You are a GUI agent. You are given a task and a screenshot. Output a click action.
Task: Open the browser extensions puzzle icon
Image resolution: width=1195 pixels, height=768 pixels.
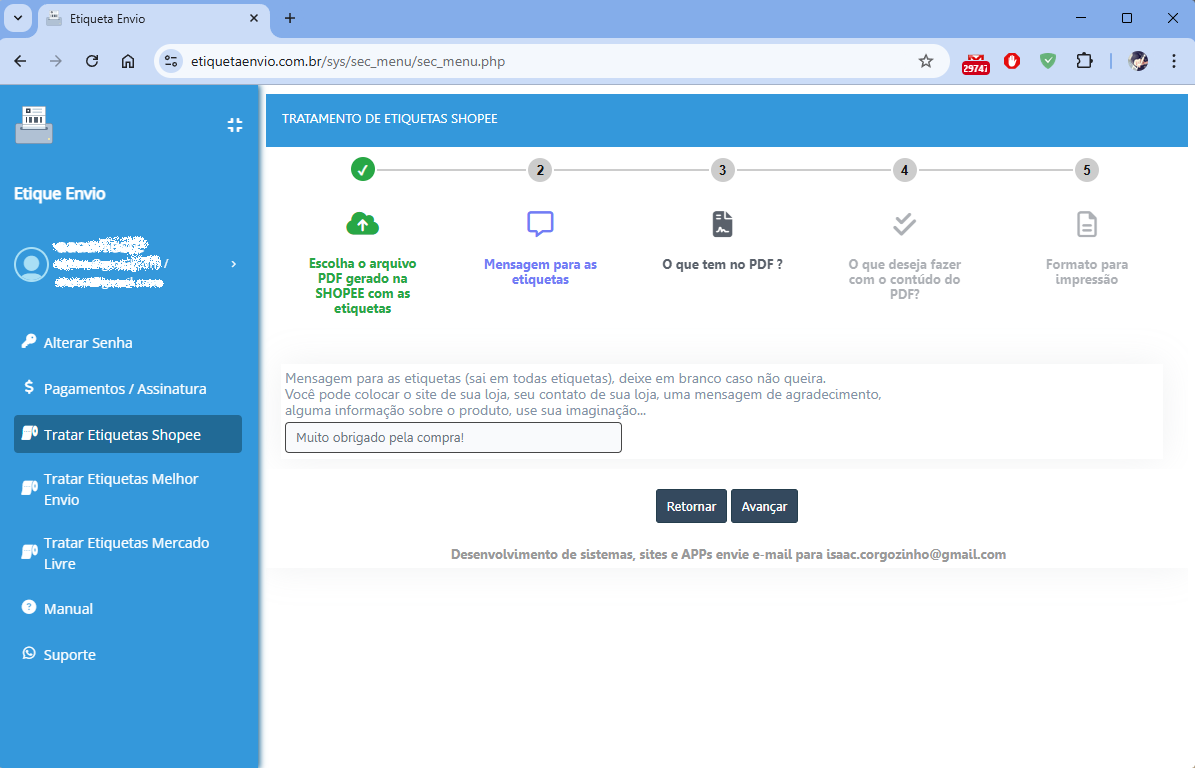pyautogui.click(x=1084, y=61)
